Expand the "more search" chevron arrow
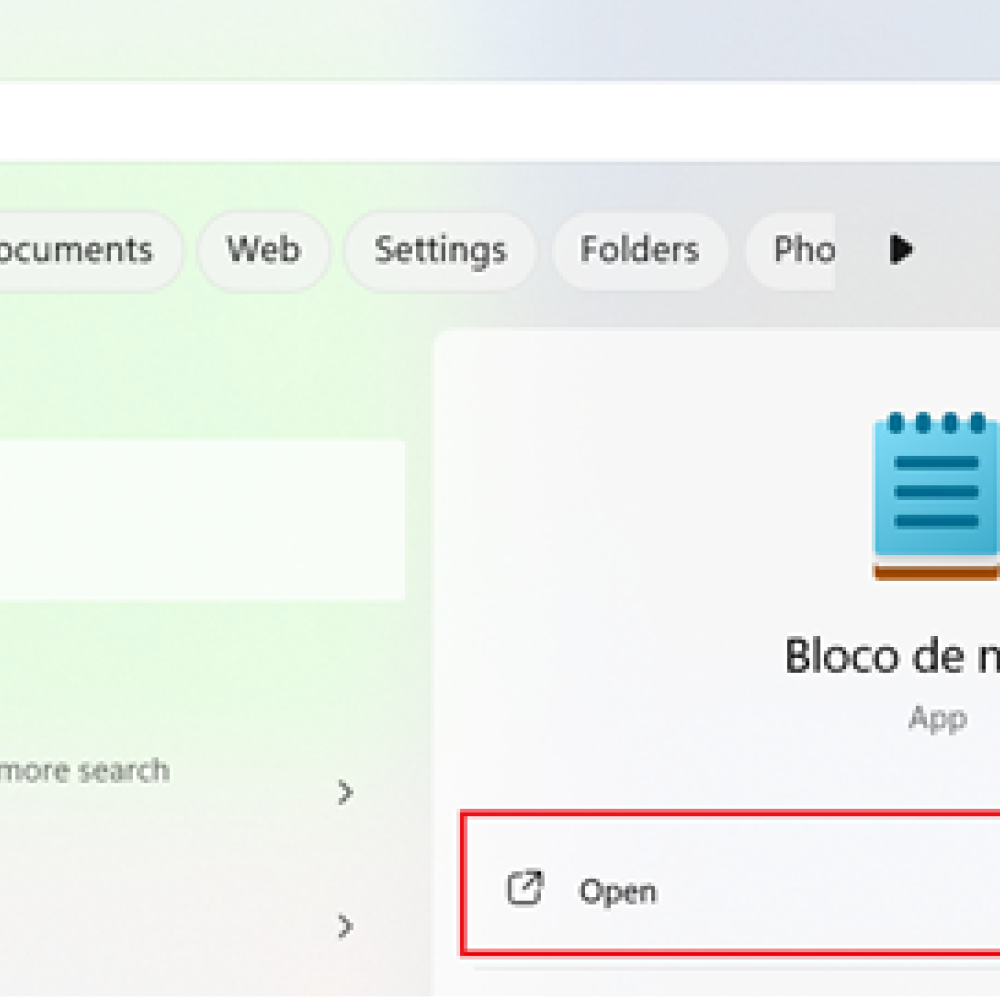This screenshot has height=1000, width=1000. [x=345, y=793]
